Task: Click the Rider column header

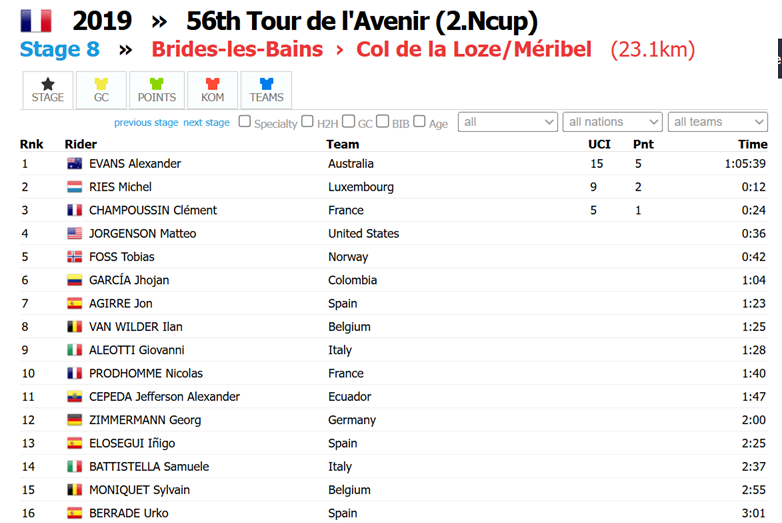Action: [x=81, y=144]
